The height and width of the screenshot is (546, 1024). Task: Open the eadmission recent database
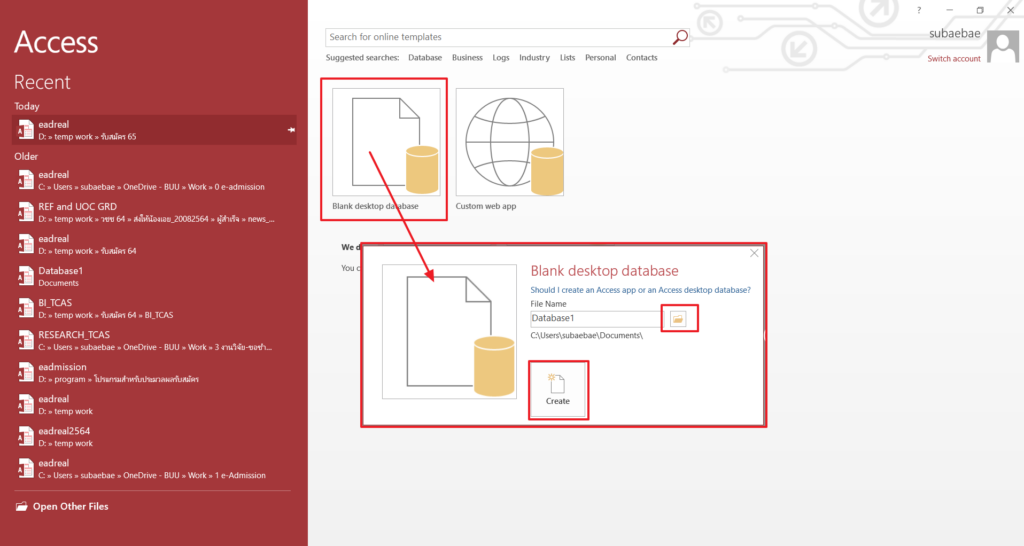[62, 367]
